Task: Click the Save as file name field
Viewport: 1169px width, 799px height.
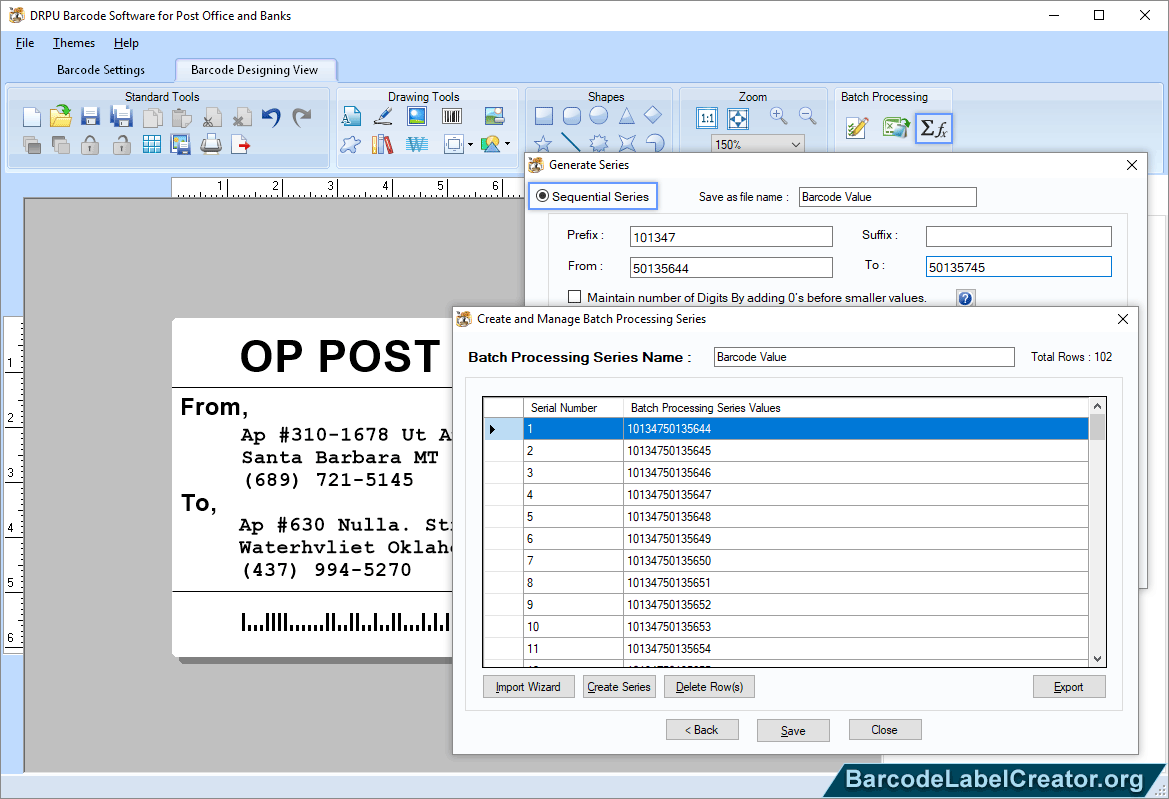Action: (x=887, y=197)
